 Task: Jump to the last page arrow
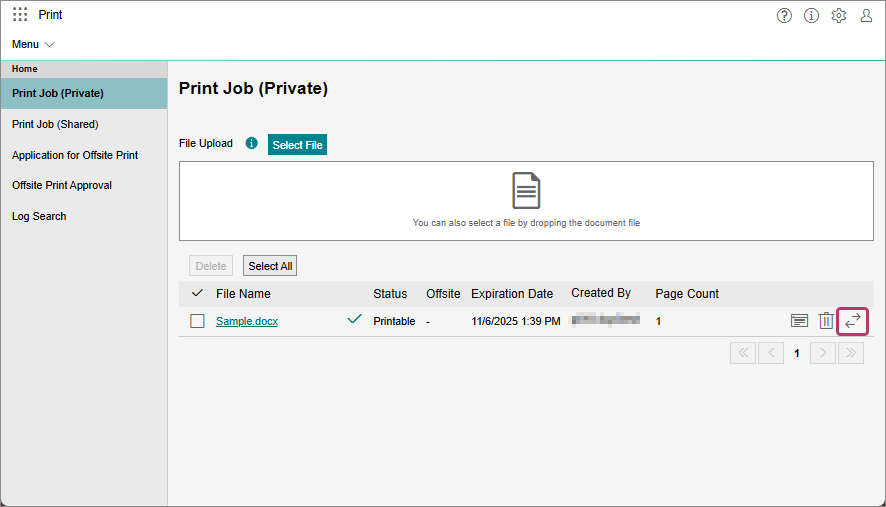click(x=851, y=353)
